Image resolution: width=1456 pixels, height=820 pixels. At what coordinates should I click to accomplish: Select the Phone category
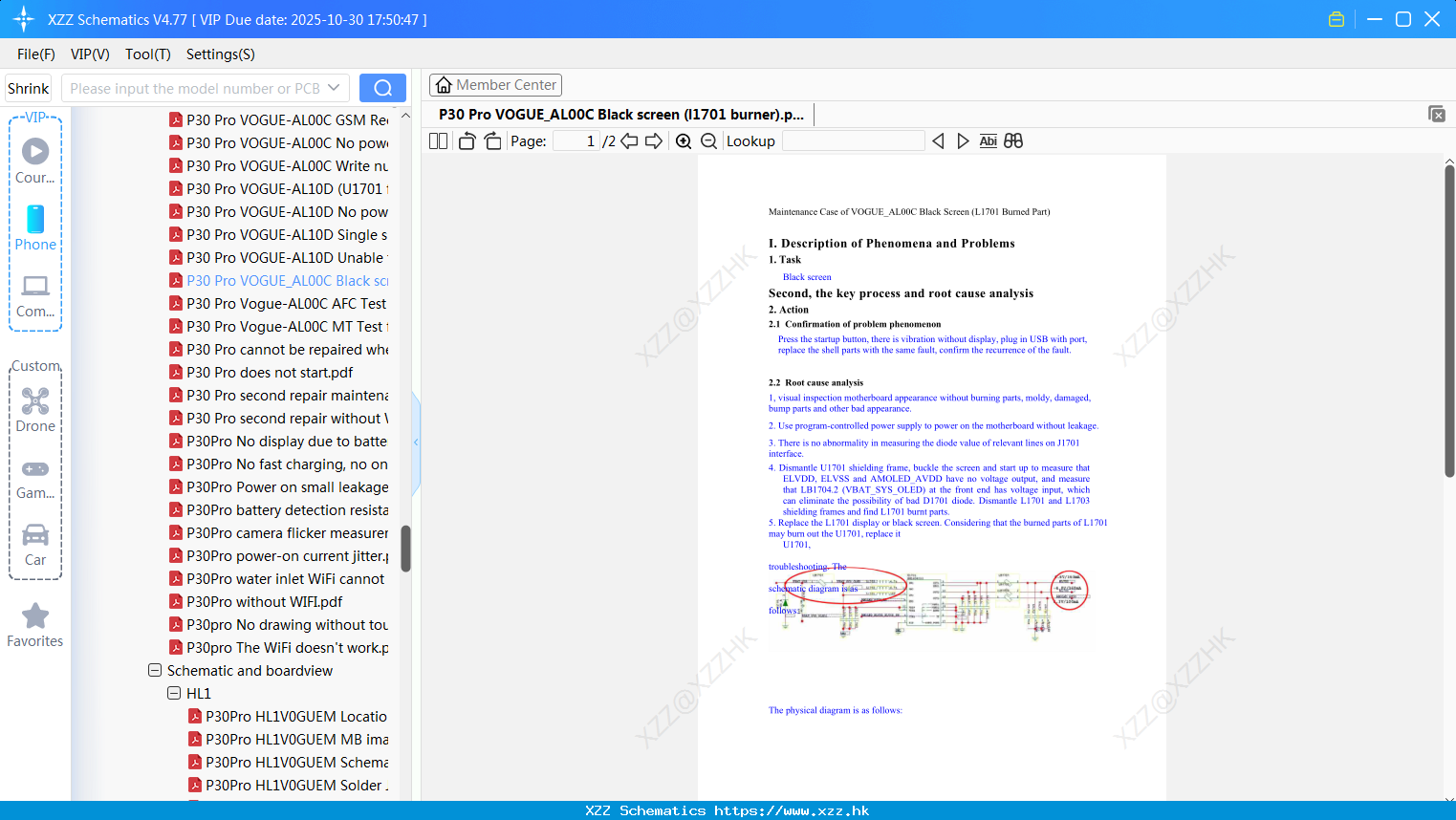click(x=35, y=227)
